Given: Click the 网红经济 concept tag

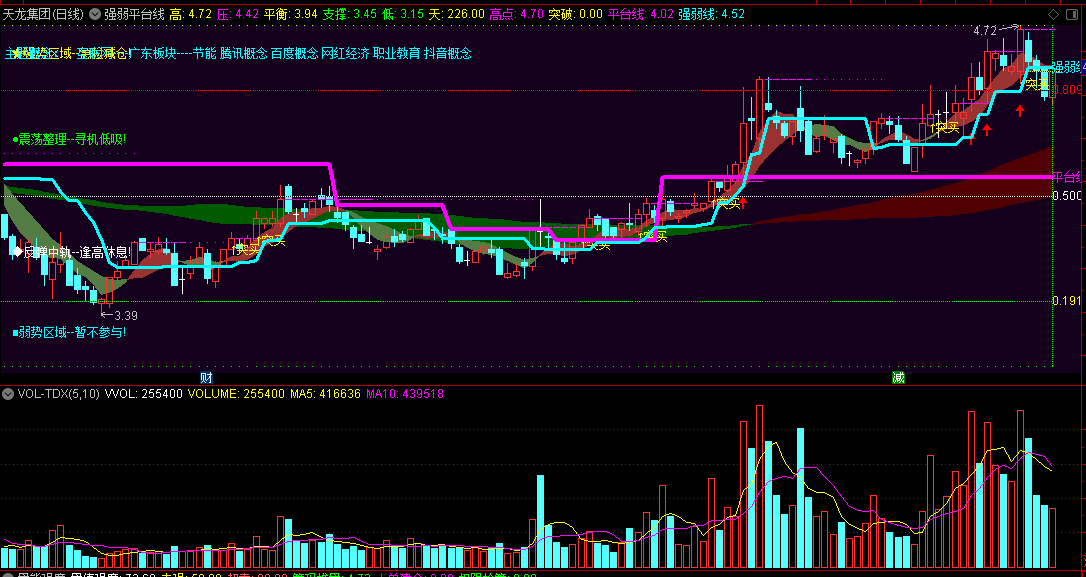Looking at the screenshot, I should pos(346,53).
